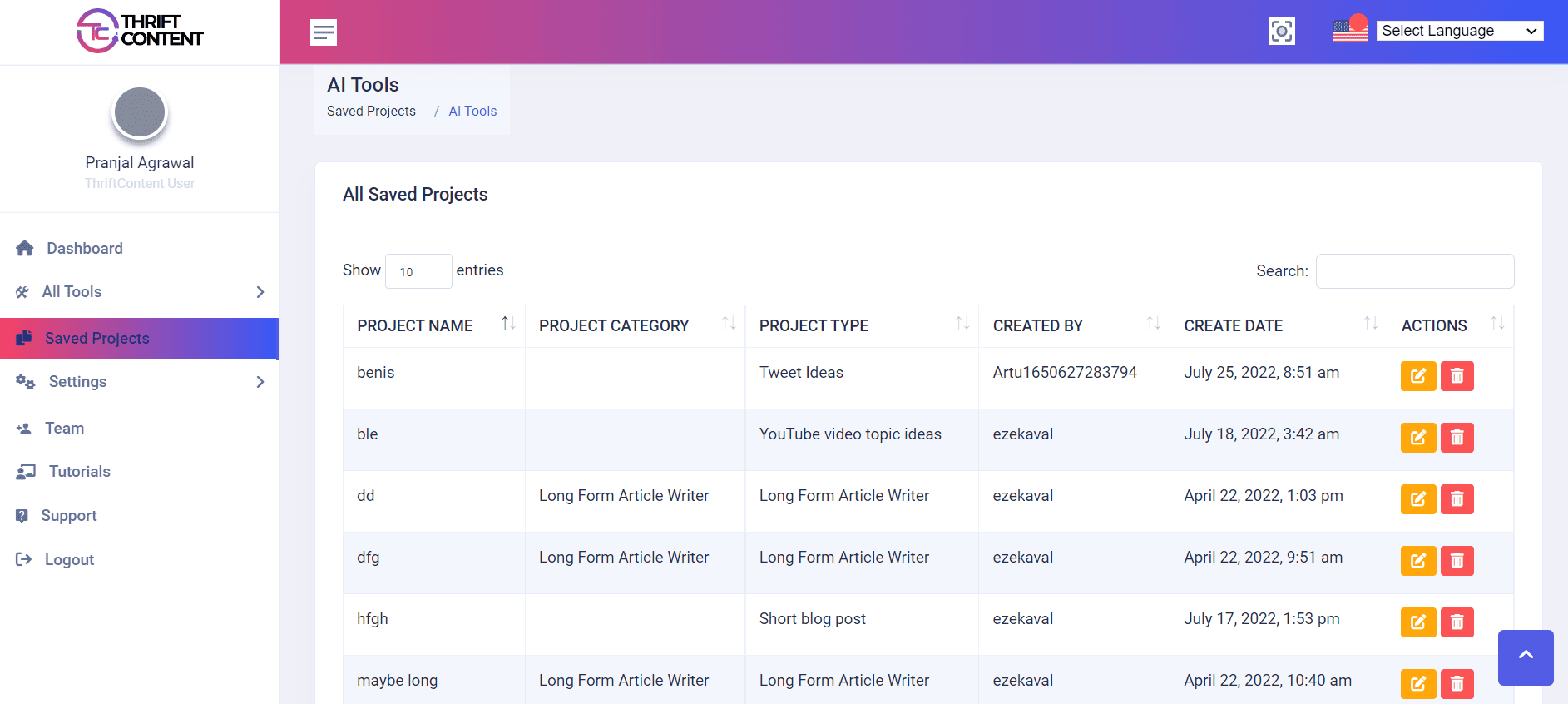Click the scroll-to-top arrow button

click(x=1525, y=657)
